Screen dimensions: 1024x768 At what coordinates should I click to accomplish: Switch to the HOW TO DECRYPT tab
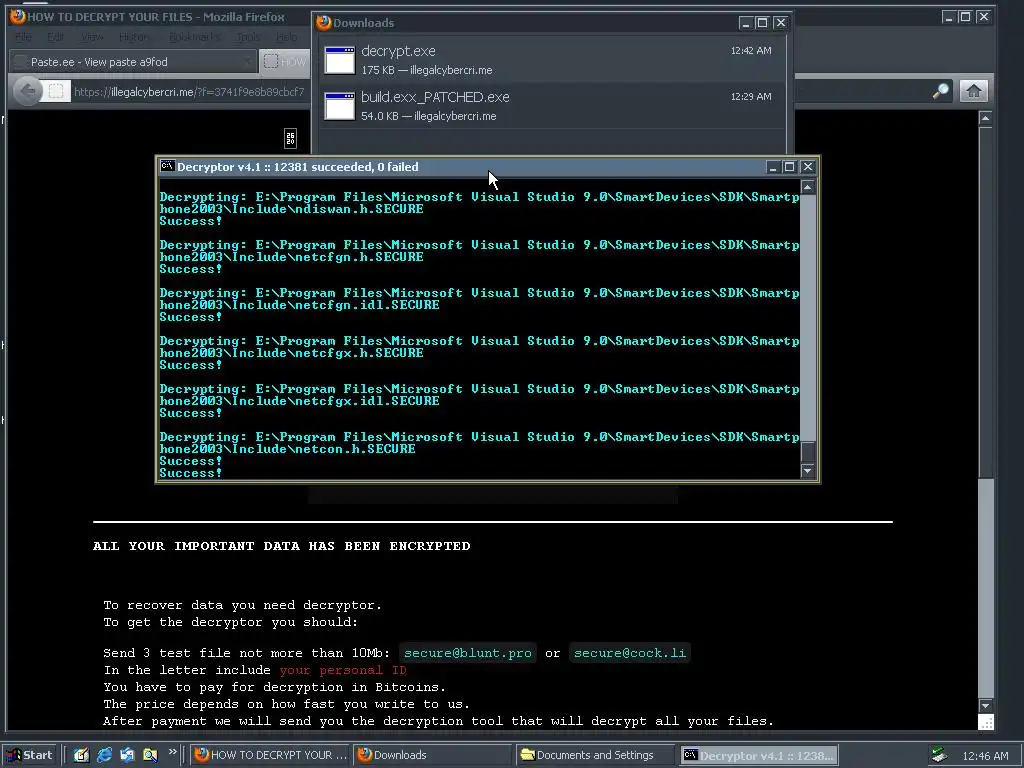[x=284, y=62]
